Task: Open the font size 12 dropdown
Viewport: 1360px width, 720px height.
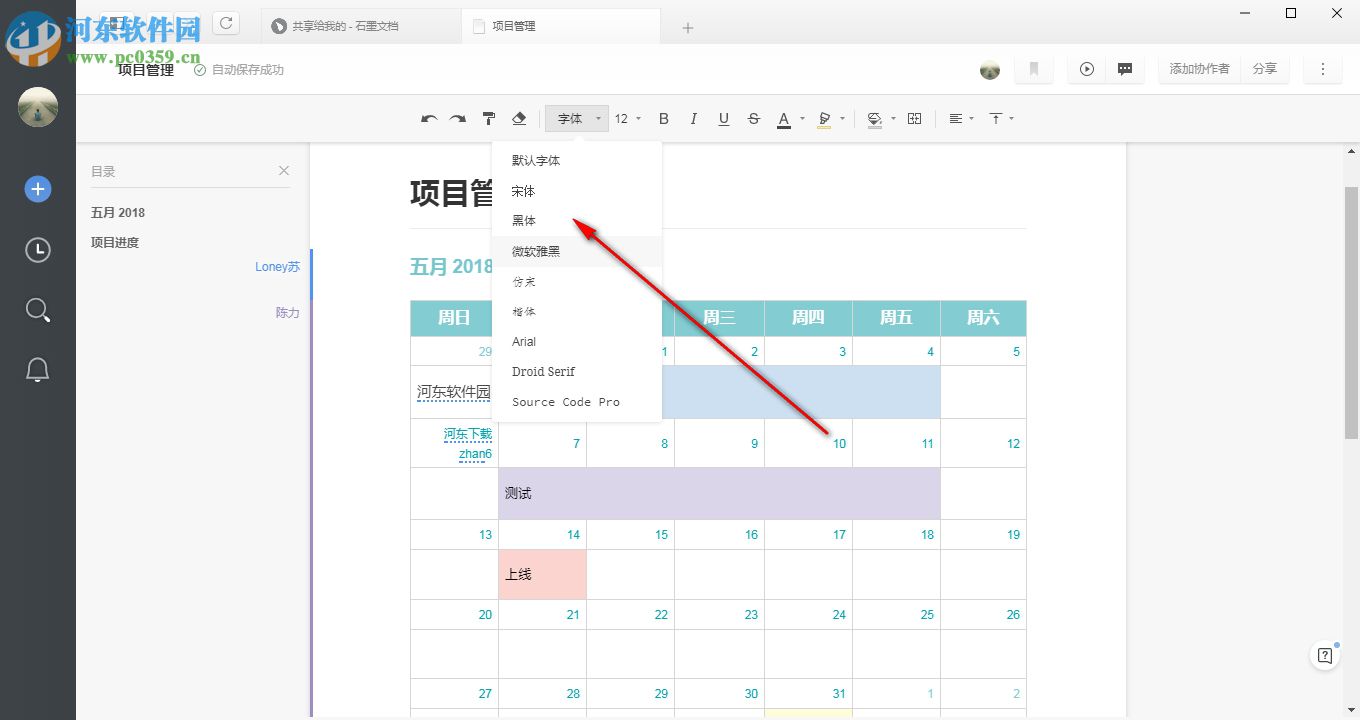Action: point(628,119)
